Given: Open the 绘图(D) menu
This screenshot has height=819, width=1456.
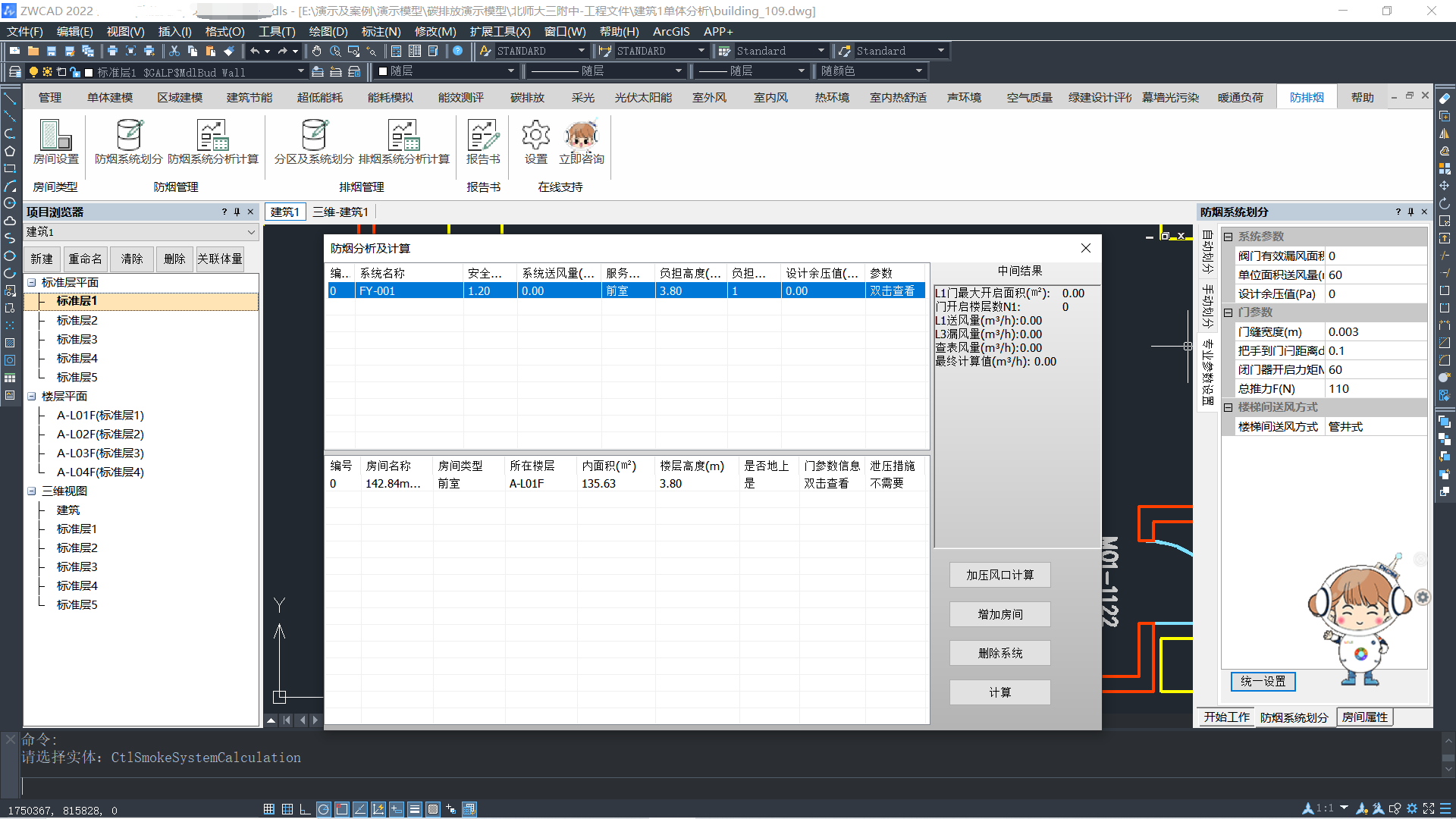Looking at the screenshot, I should click(328, 31).
